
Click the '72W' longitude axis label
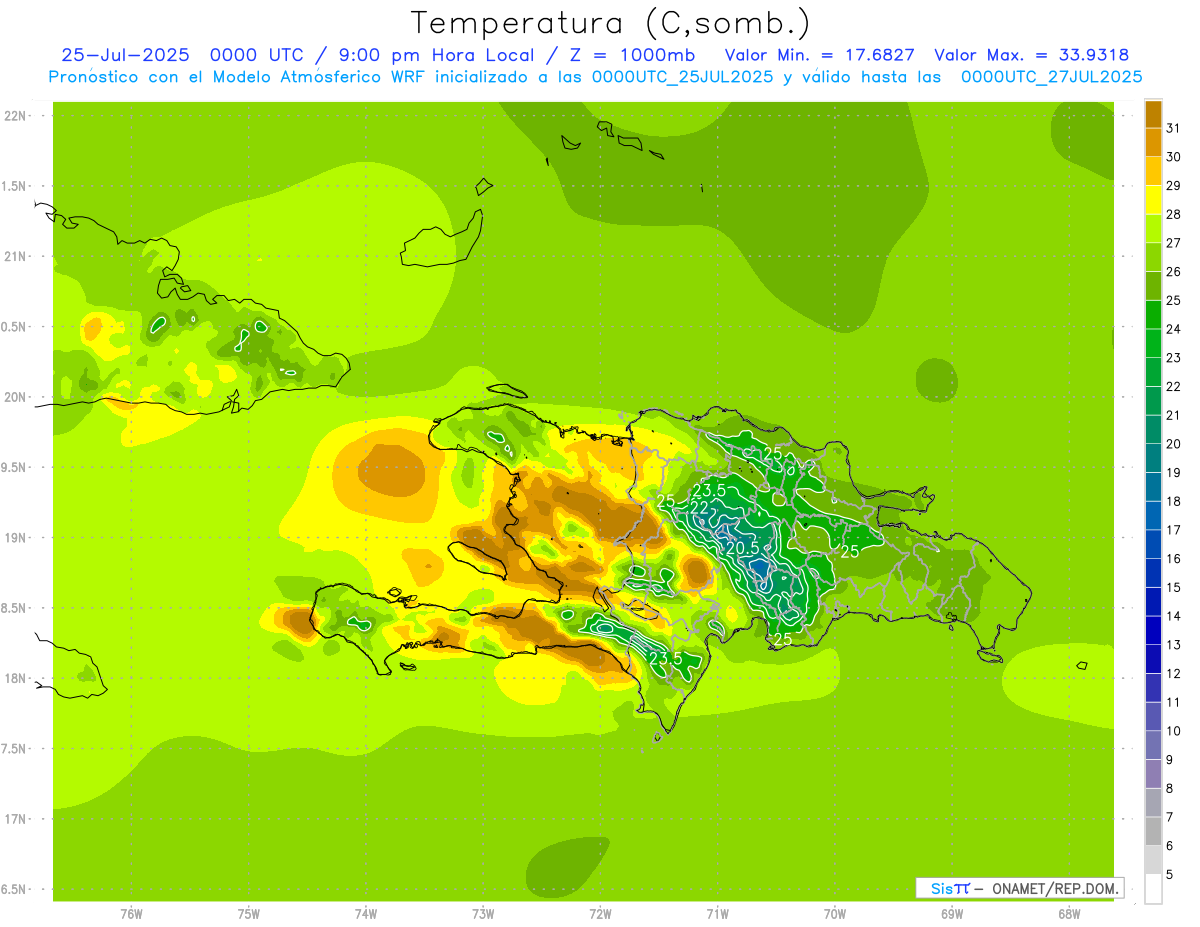point(600,914)
